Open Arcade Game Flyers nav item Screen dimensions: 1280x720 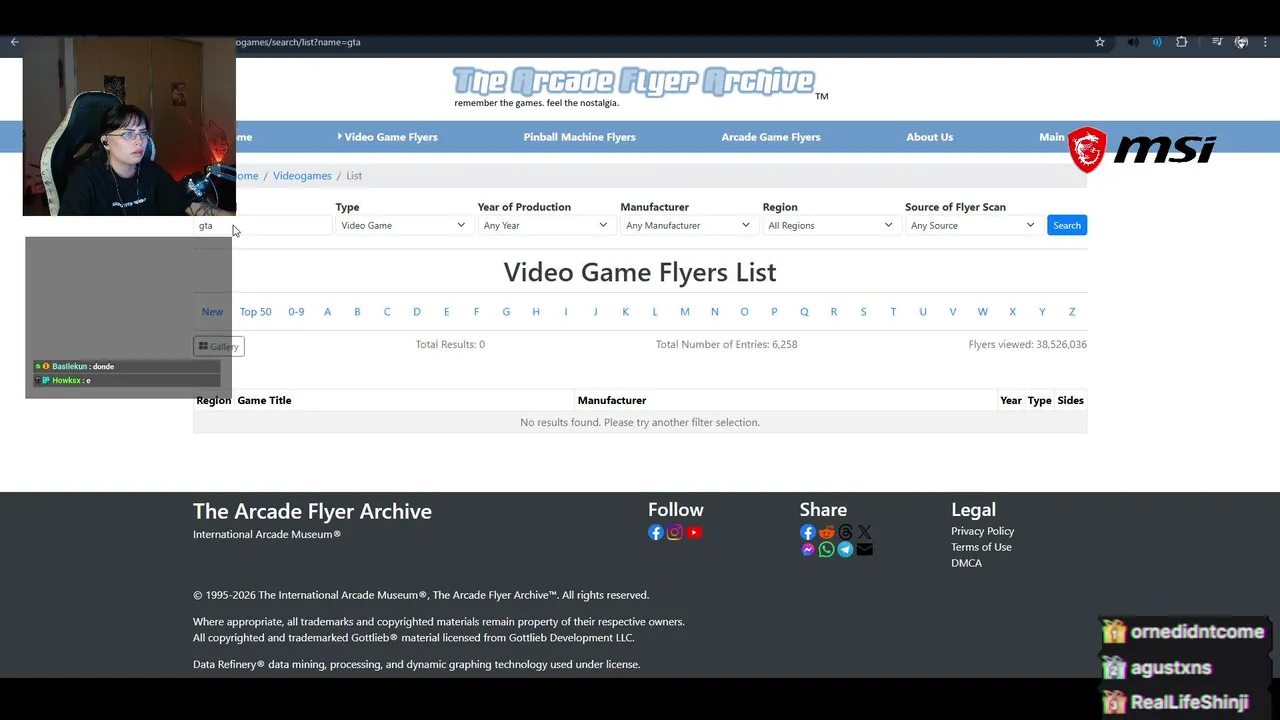(771, 137)
